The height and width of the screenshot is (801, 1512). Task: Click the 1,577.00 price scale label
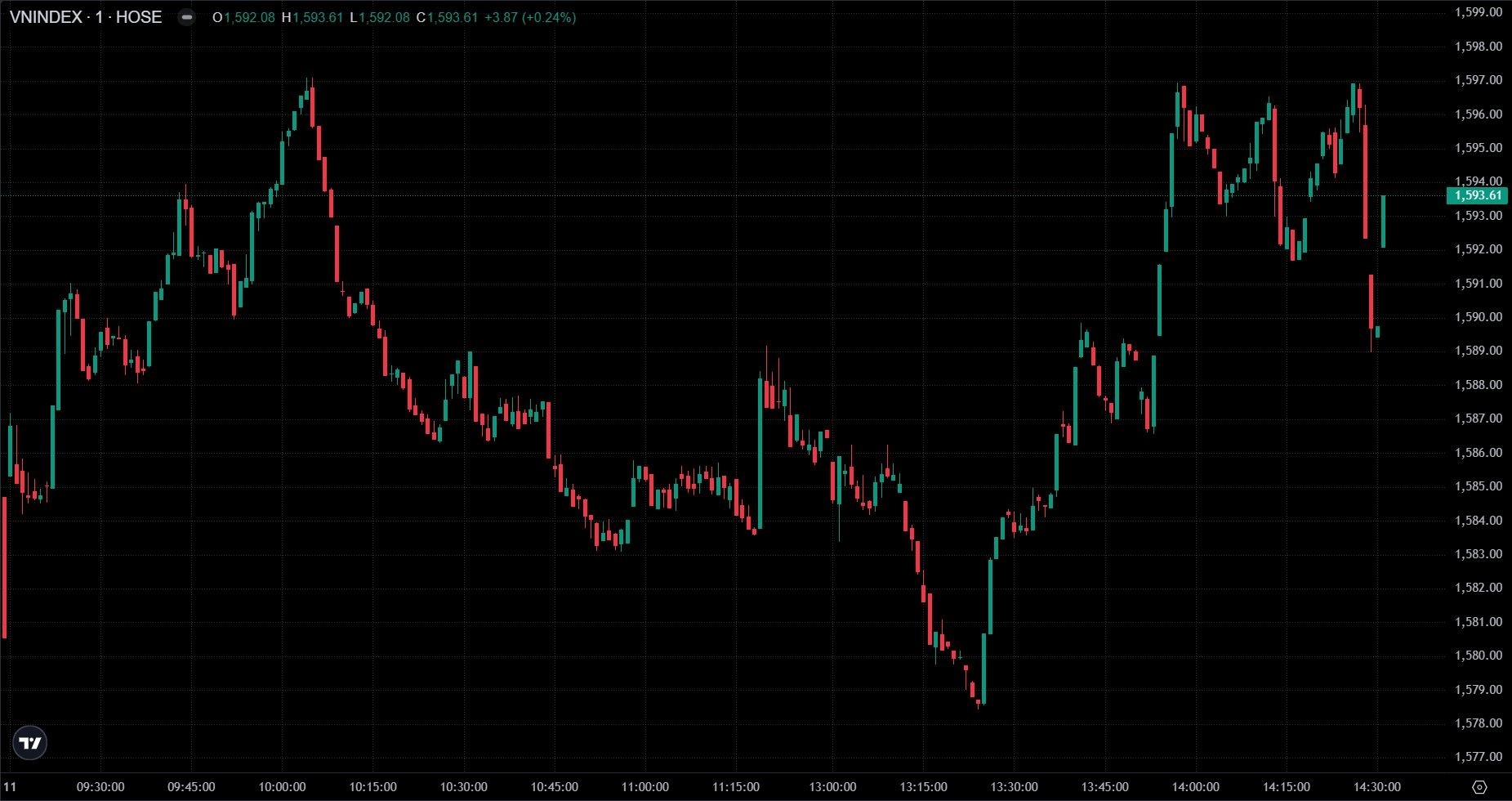tap(1478, 757)
